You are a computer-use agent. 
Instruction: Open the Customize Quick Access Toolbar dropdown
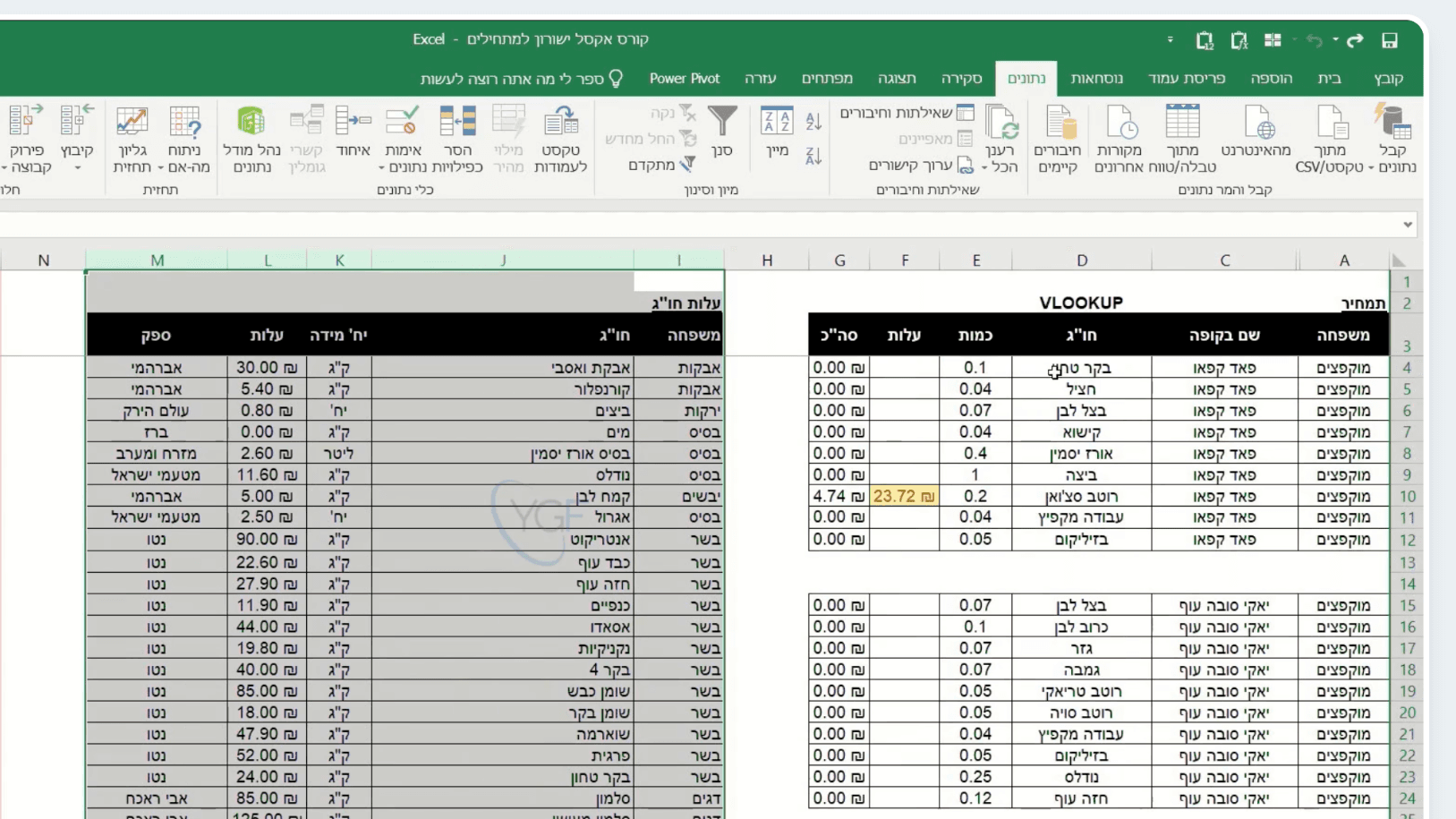point(1170,40)
